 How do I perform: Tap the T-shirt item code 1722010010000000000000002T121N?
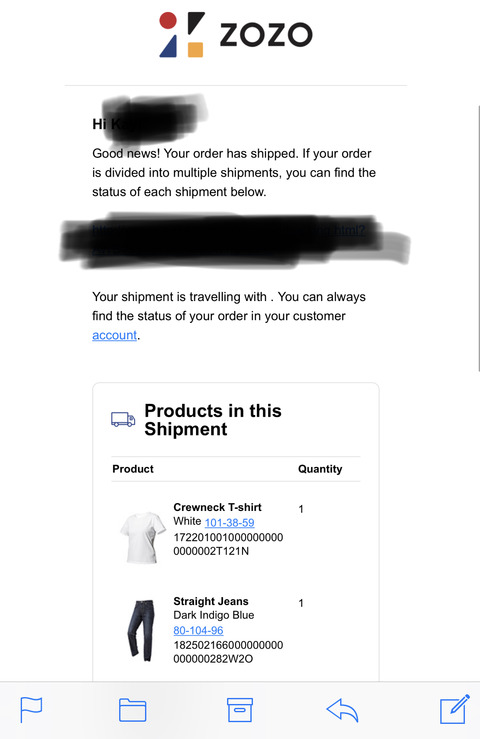click(x=228, y=544)
